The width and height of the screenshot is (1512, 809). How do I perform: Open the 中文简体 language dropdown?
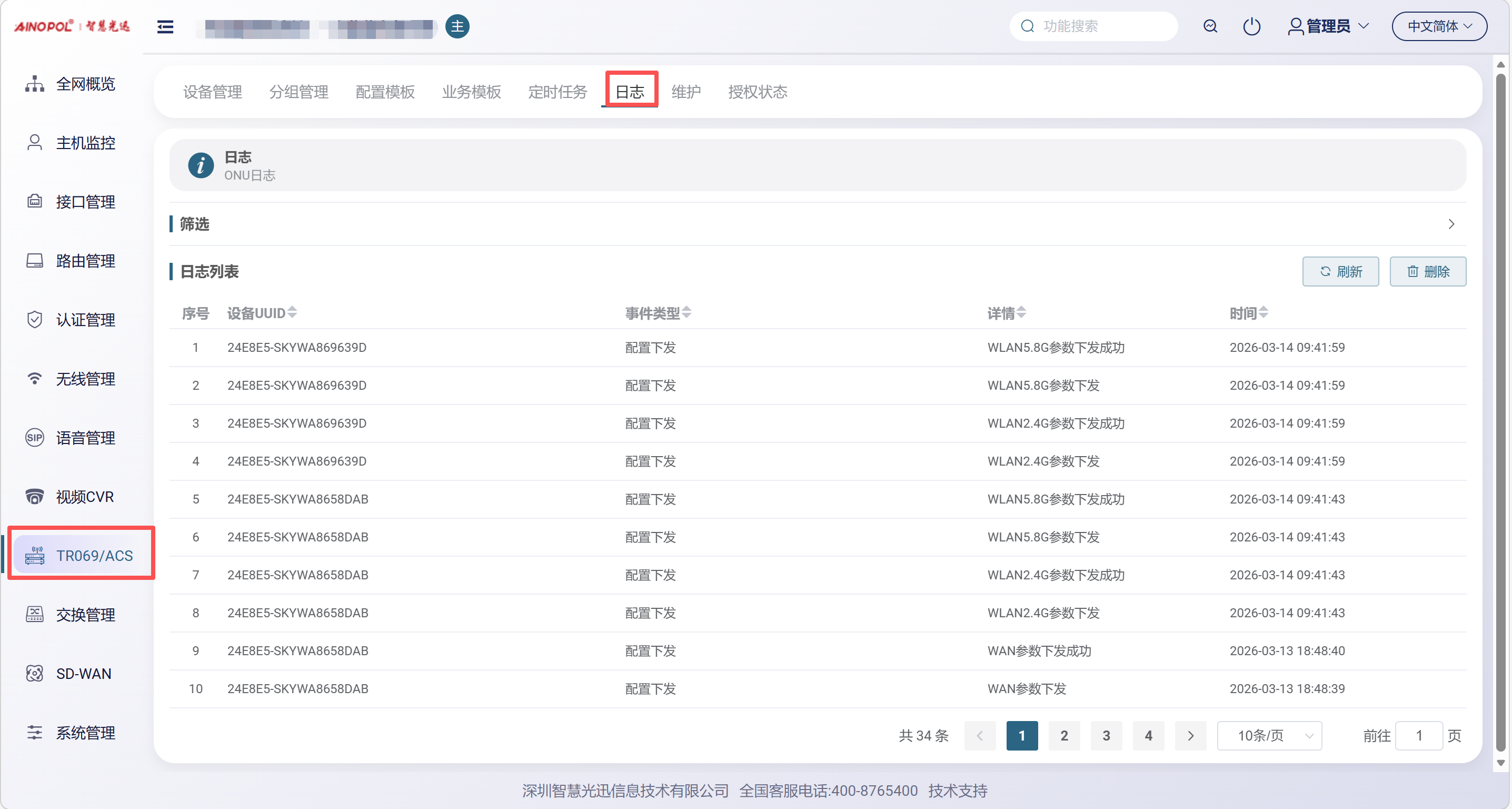click(1439, 26)
